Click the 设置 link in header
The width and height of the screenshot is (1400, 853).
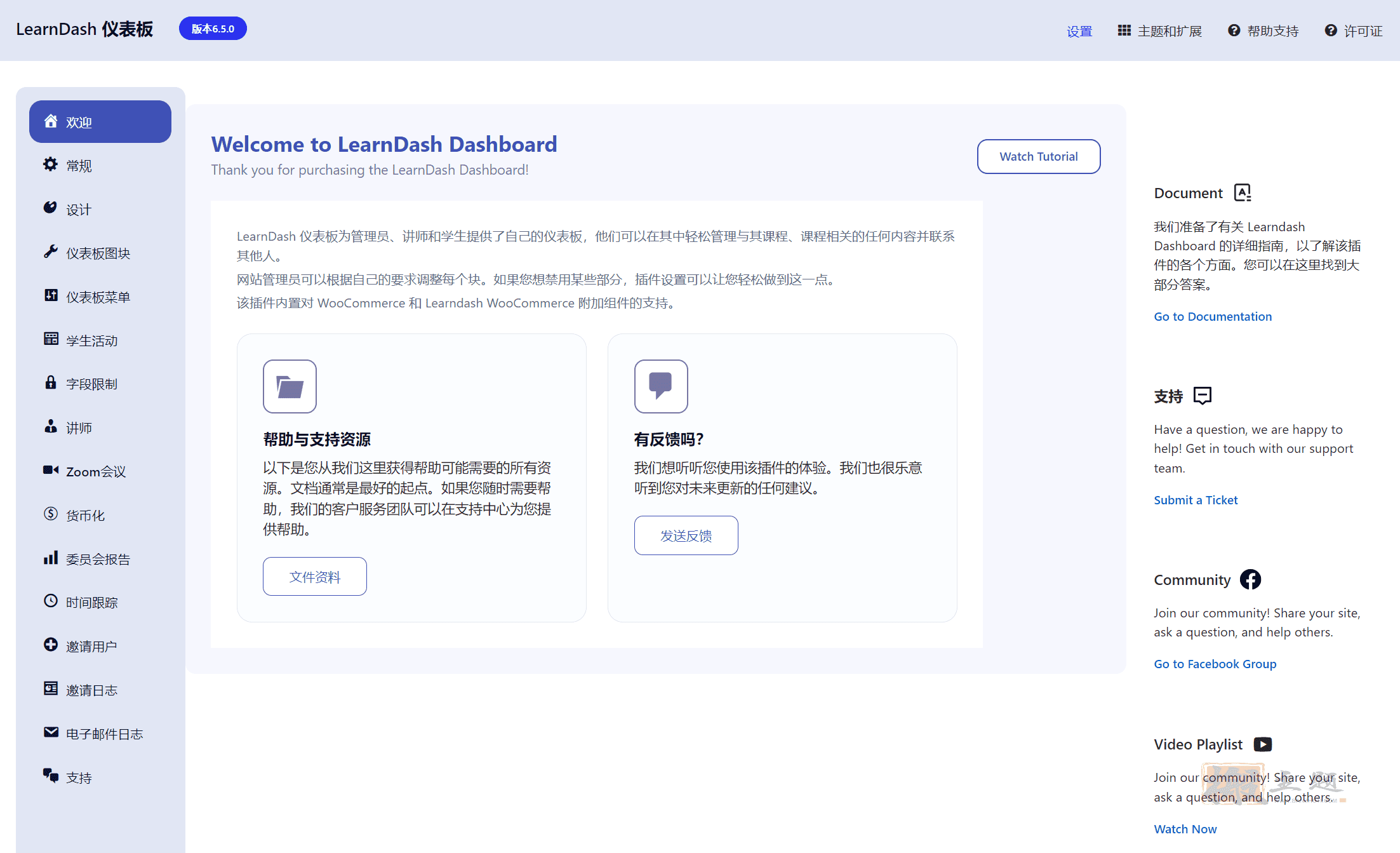pos(1079,31)
